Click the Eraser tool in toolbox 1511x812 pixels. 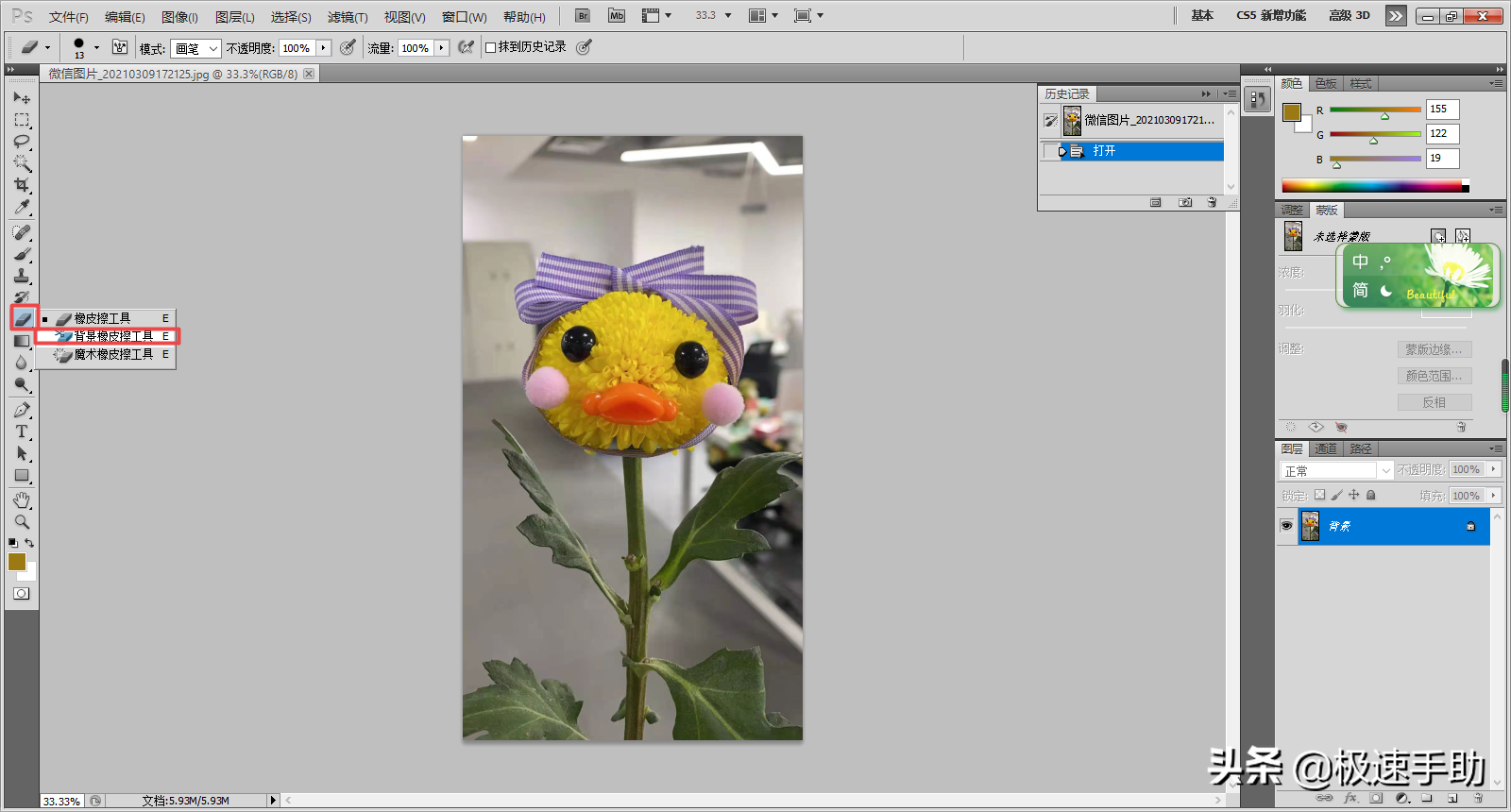coord(24,318)
